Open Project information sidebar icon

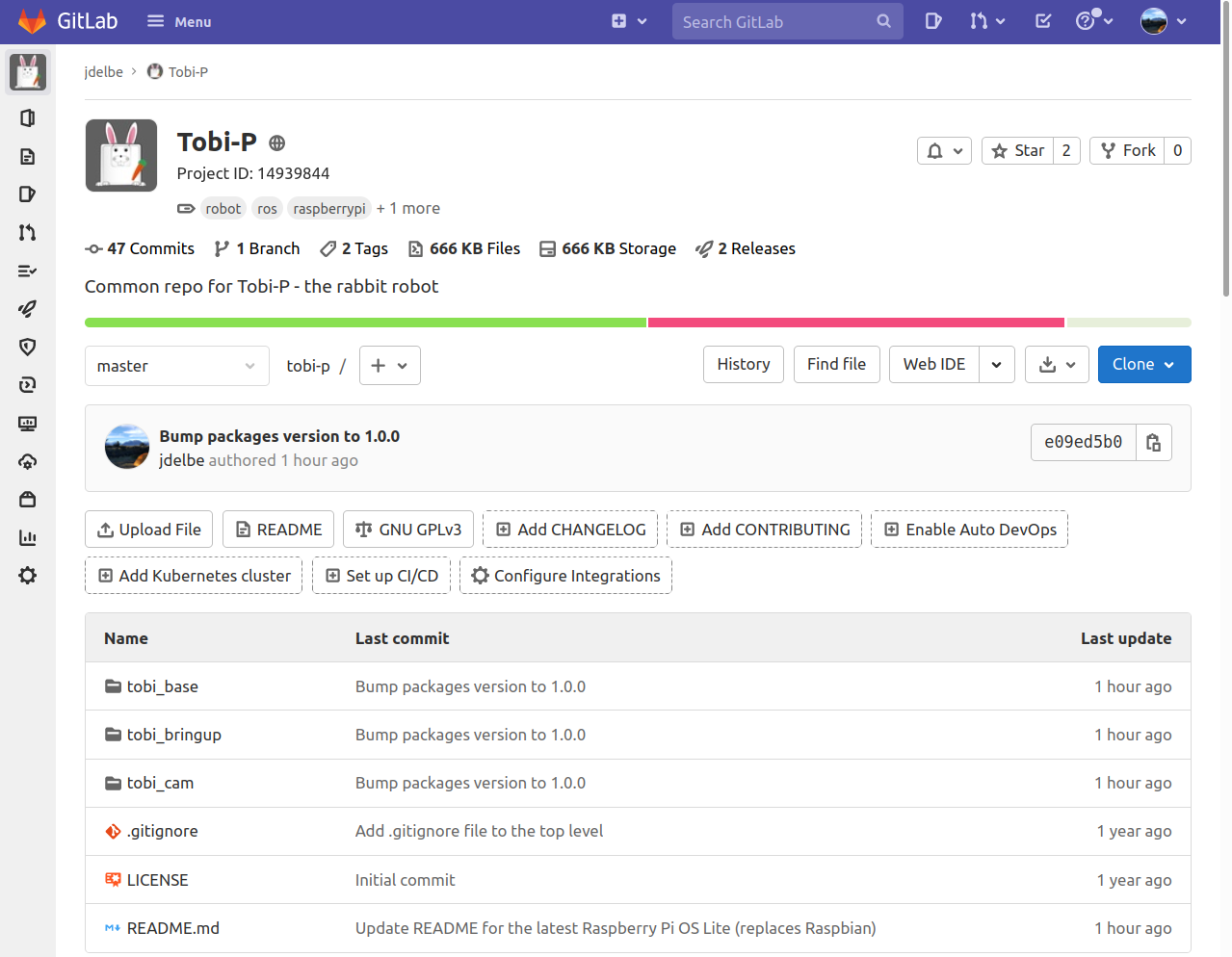28,118
